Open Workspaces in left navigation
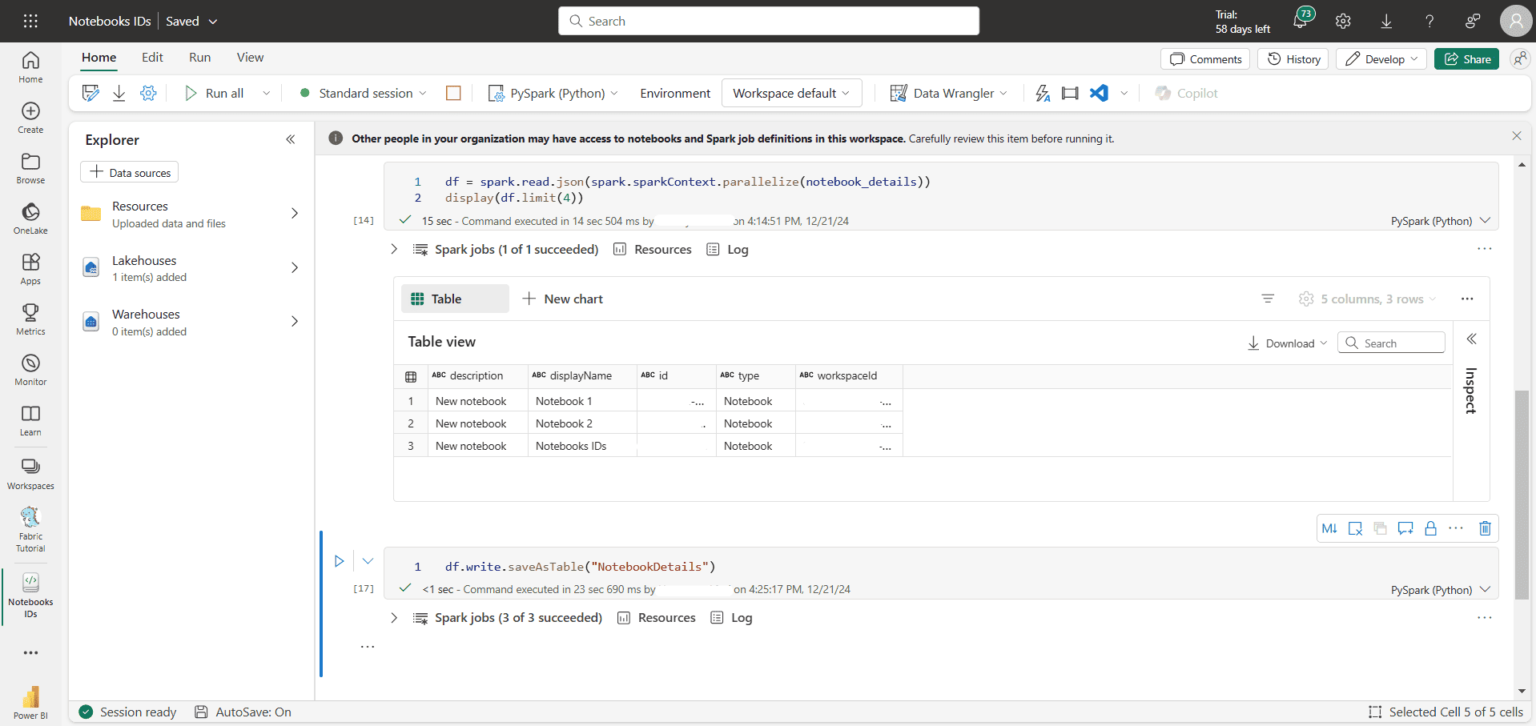 (x=30, y=473)
